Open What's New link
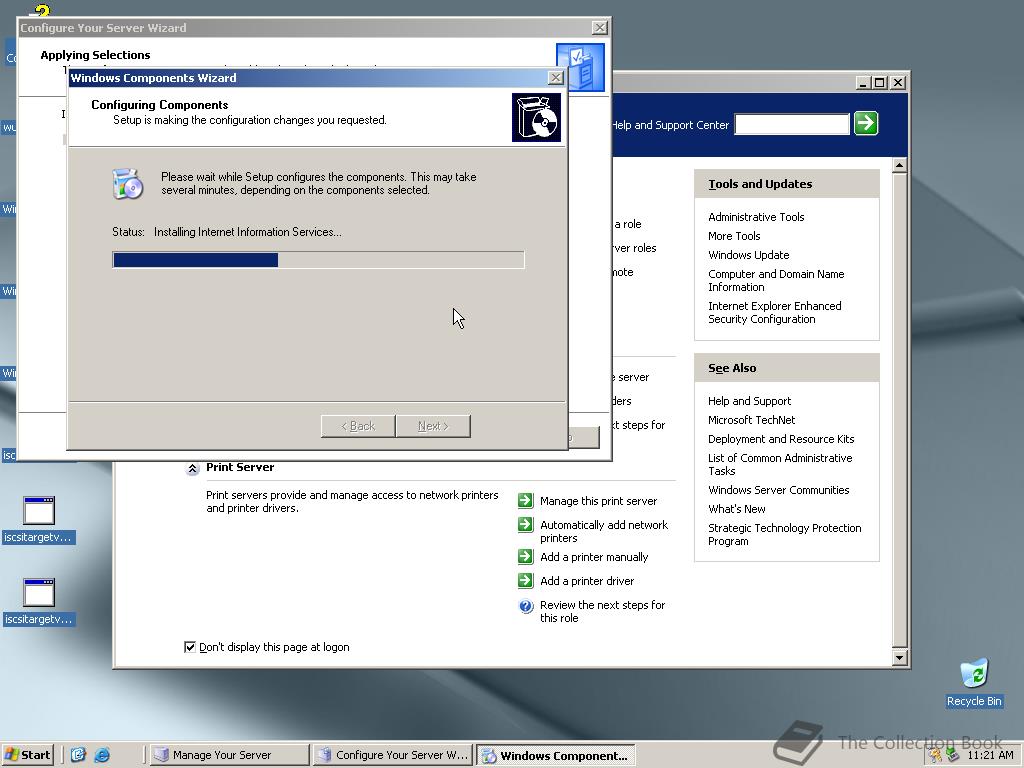The image size is (1024, 768). (737, 509)
